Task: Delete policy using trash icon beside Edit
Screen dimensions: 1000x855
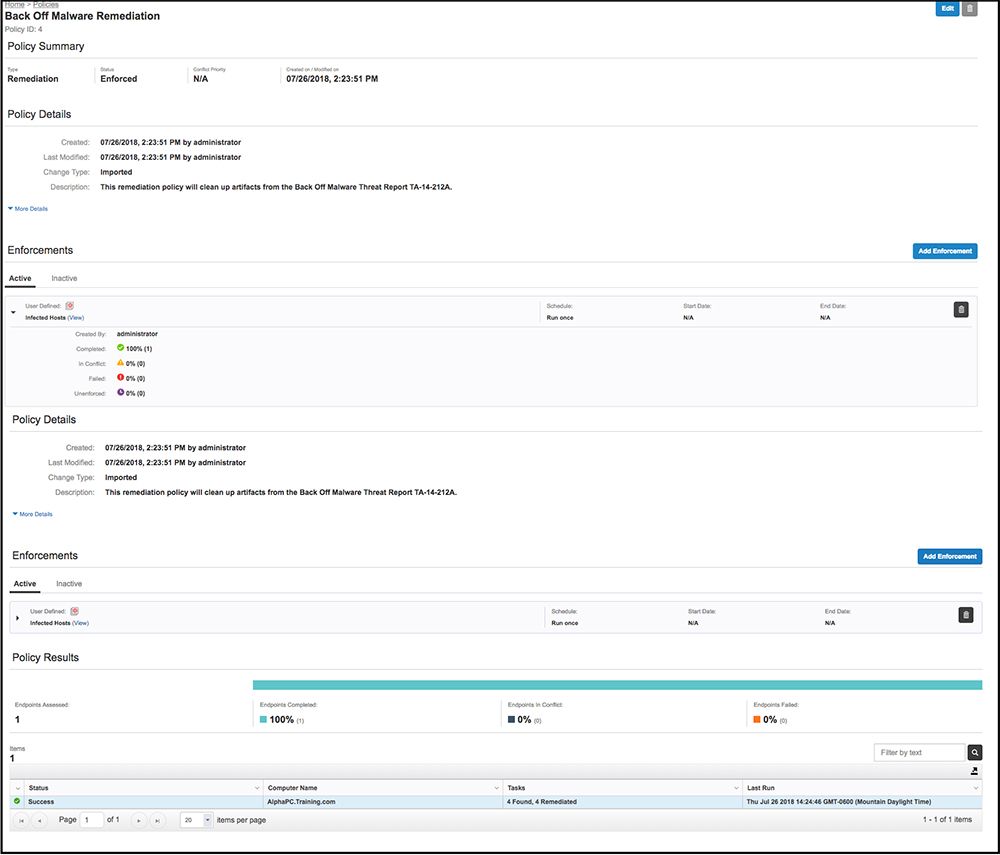Action: [969, 8]
